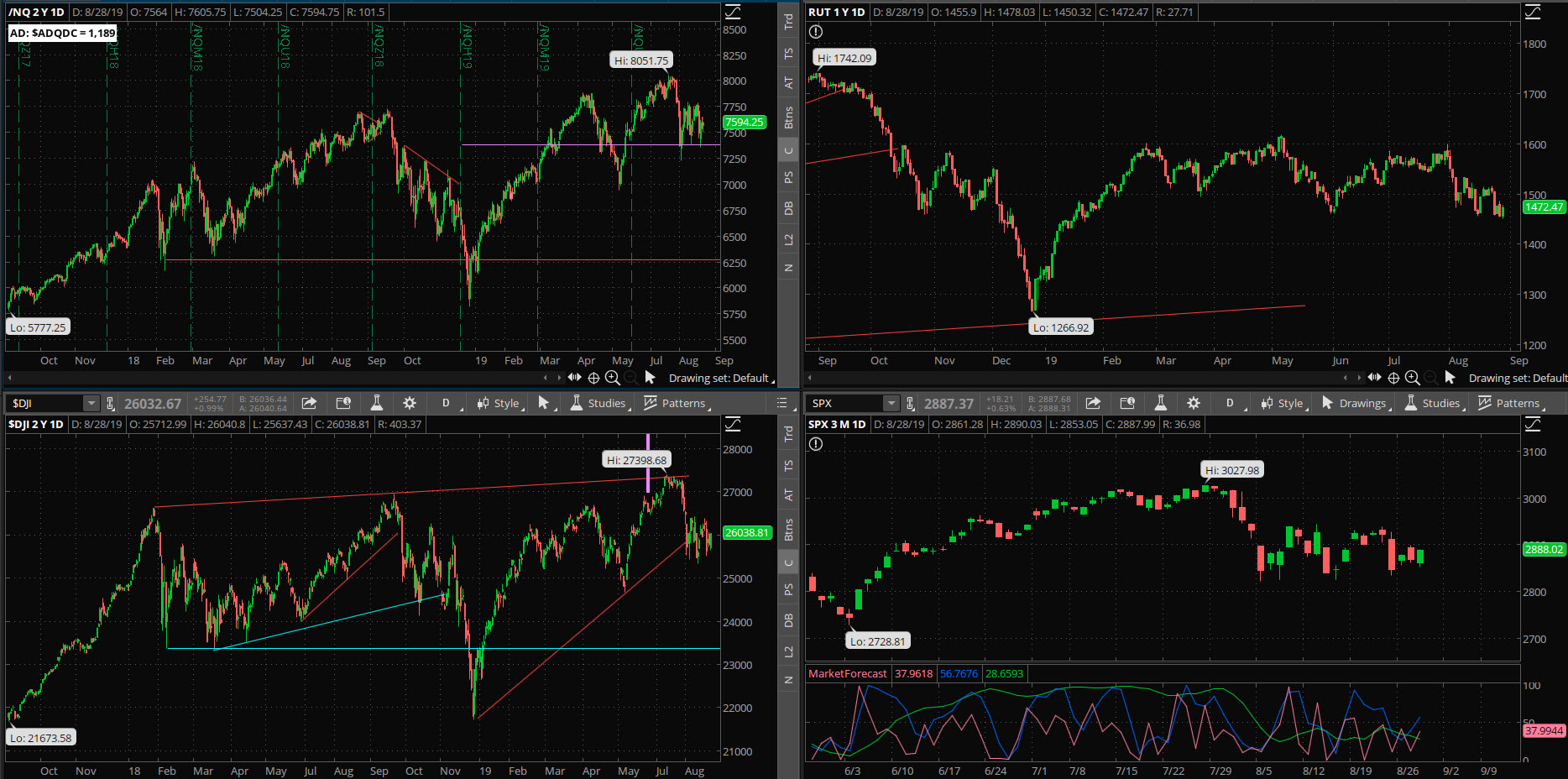Screen dimensions: 1568x779
Task: Click the scale icon atop SPX price axis
Action: (1533, 424)
